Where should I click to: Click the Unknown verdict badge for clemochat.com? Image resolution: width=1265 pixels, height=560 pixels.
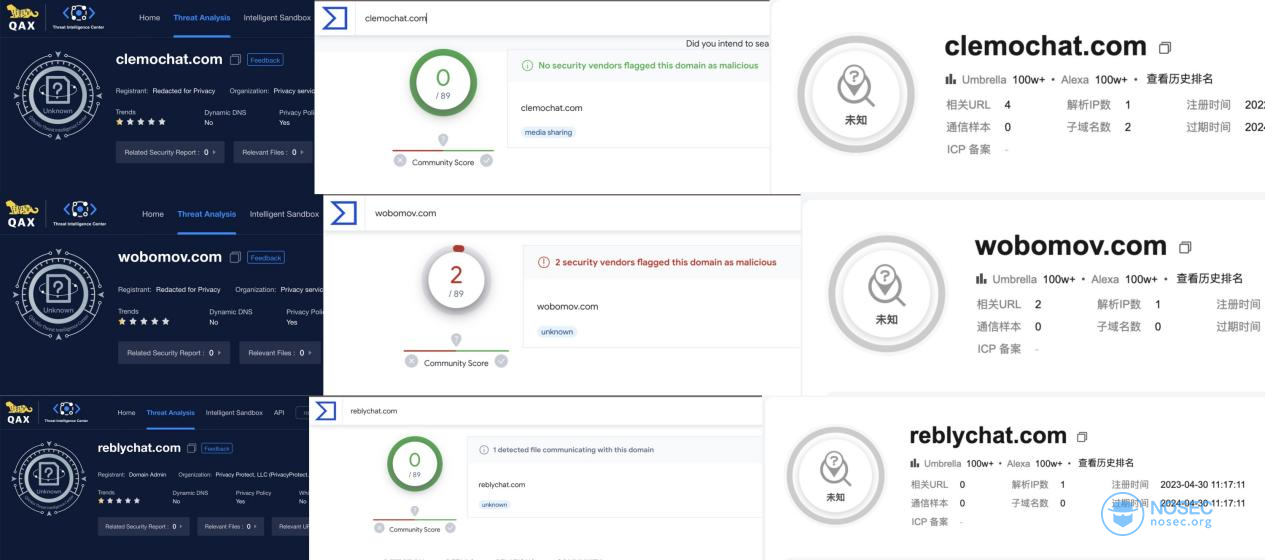58,95
